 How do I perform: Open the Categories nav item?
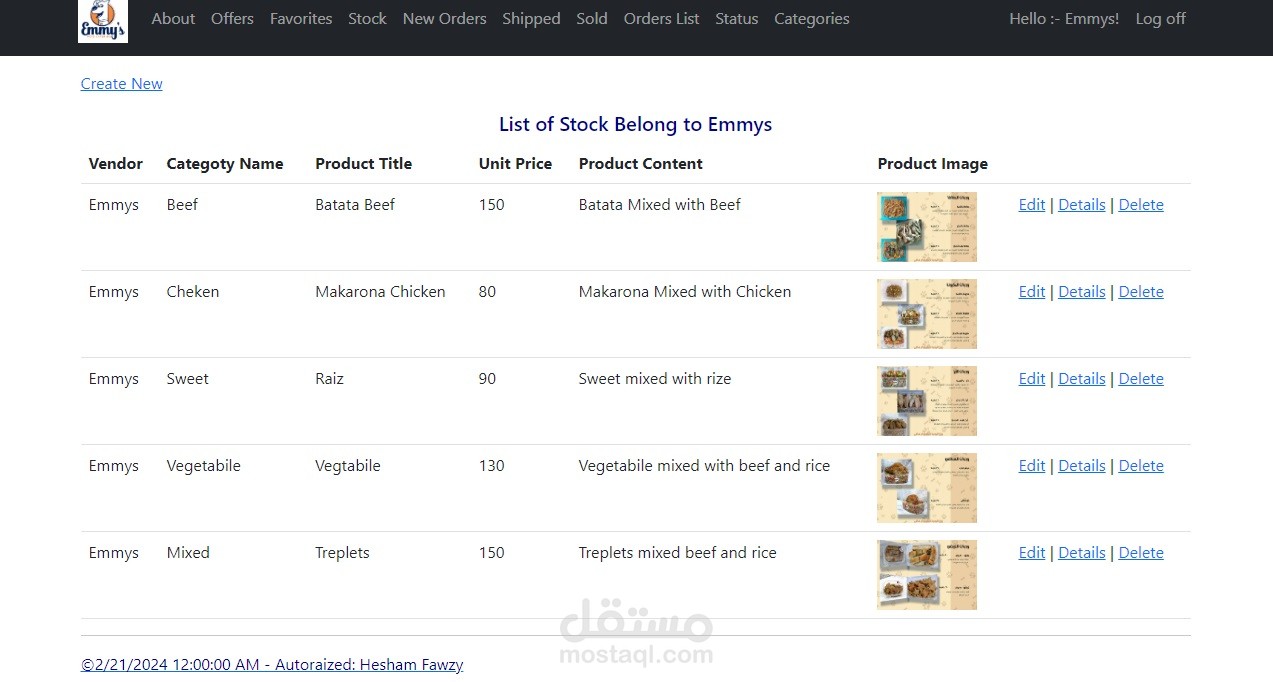click(x=811, y=19)
